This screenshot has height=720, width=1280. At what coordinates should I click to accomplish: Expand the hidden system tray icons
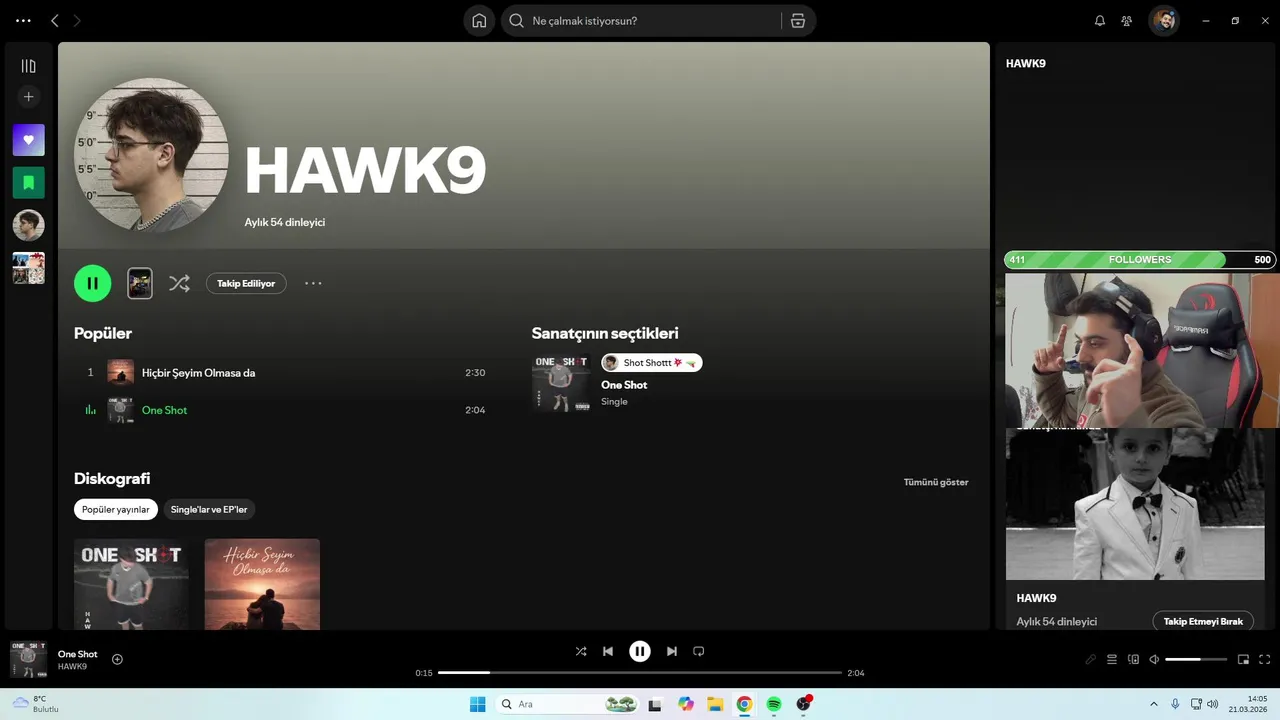pos(1154,704)
